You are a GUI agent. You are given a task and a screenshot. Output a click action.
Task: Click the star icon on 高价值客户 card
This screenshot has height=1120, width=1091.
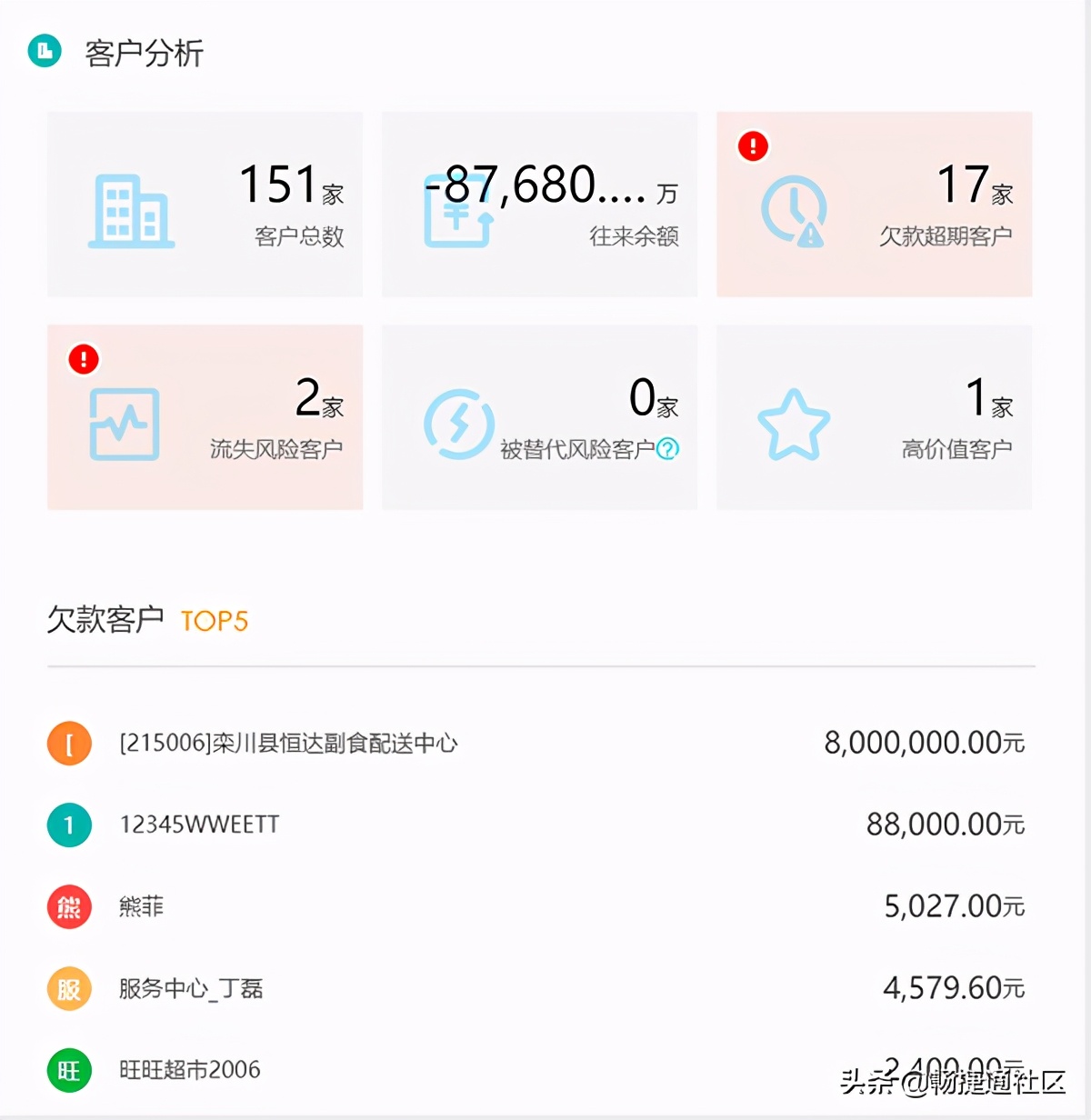(x=795, y=424)
